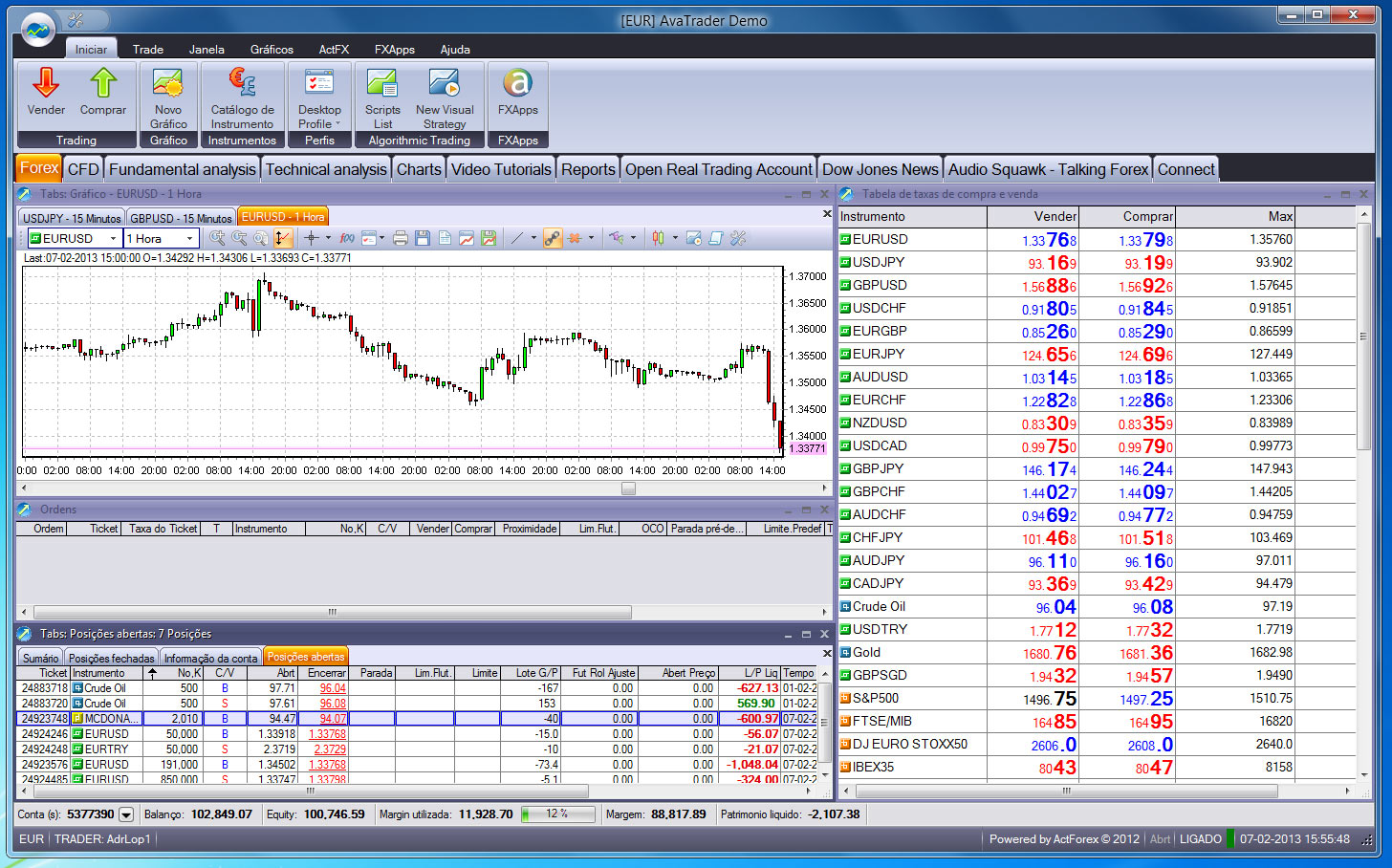
Task: Open the 1 Hora timeframe dropdown
Action: coord(189,238)
